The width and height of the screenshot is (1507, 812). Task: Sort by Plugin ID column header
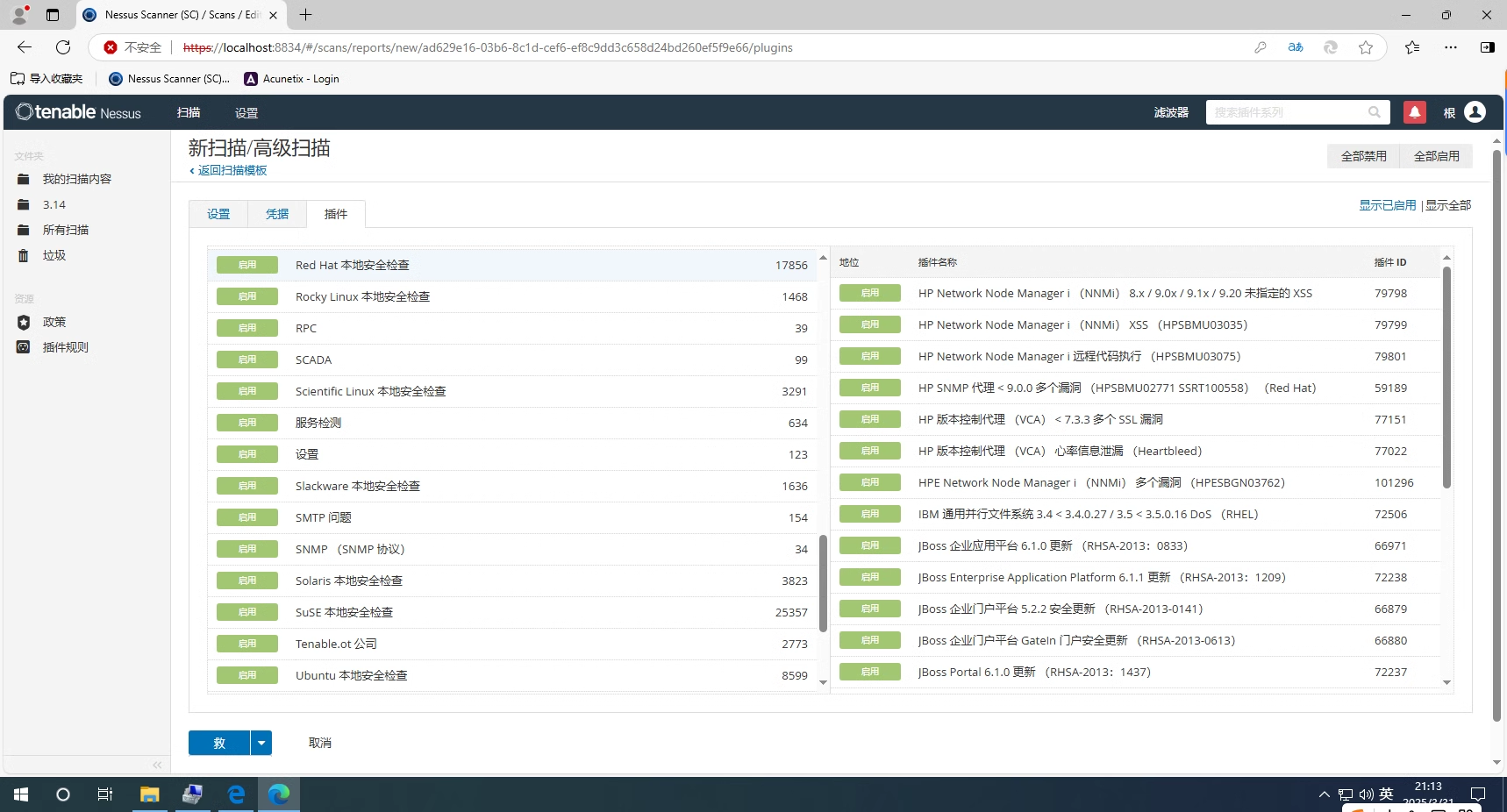(1390, 262)
